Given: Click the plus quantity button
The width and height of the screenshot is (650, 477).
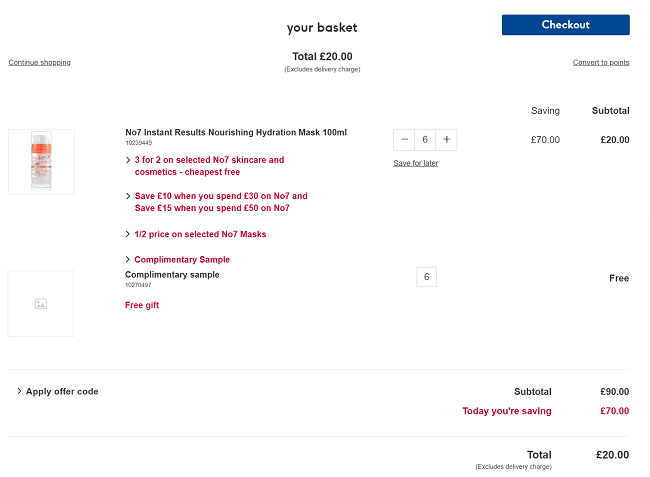Looking at the screenshot, I should pos(446,140).
